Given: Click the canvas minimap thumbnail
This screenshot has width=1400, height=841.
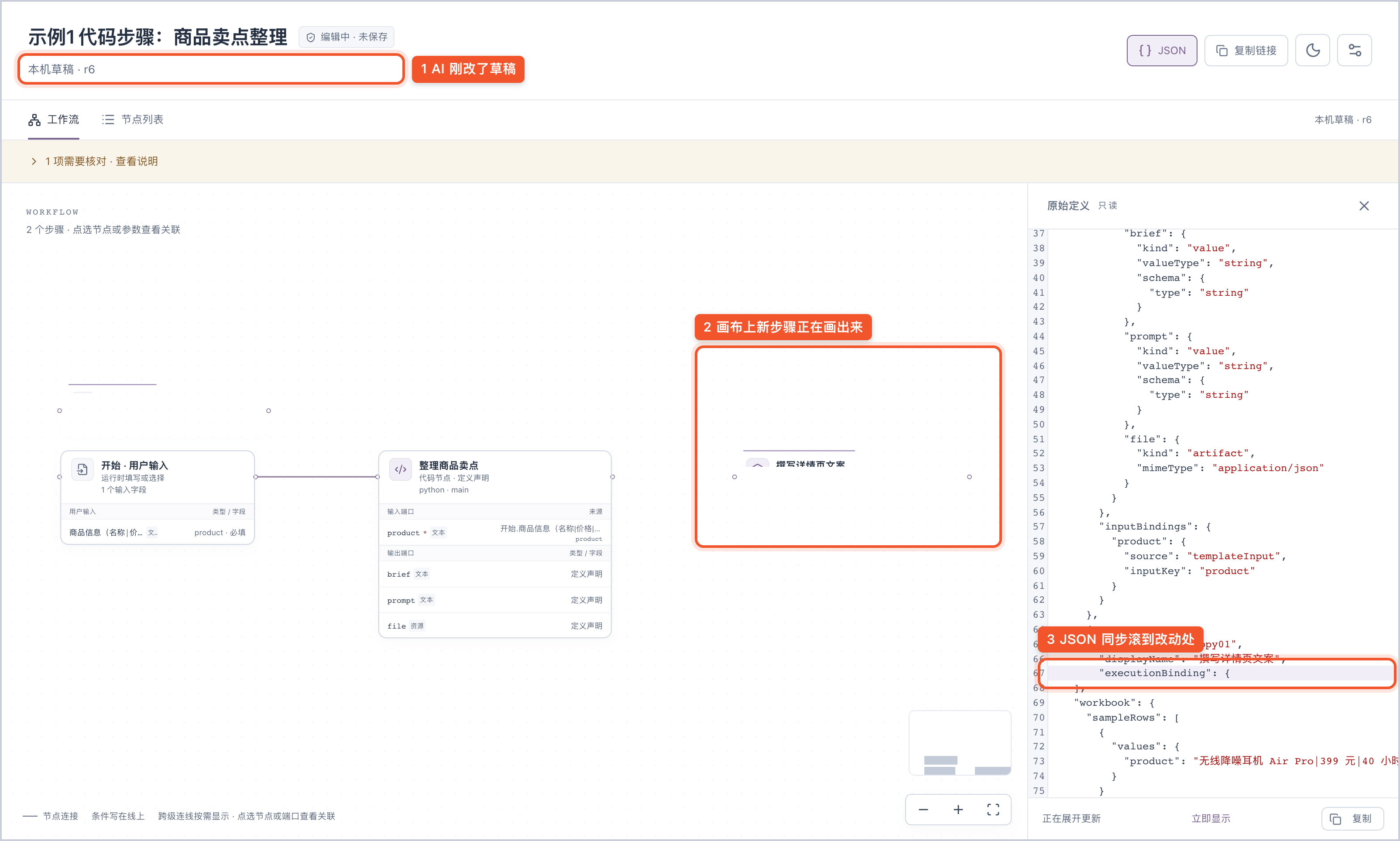Looking at the screenshot, I should [x=960, y=743].
